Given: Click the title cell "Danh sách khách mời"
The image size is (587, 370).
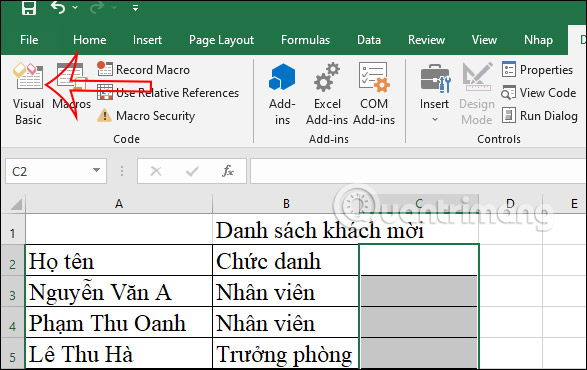Looking at the screenshot, I should [320, 230].
